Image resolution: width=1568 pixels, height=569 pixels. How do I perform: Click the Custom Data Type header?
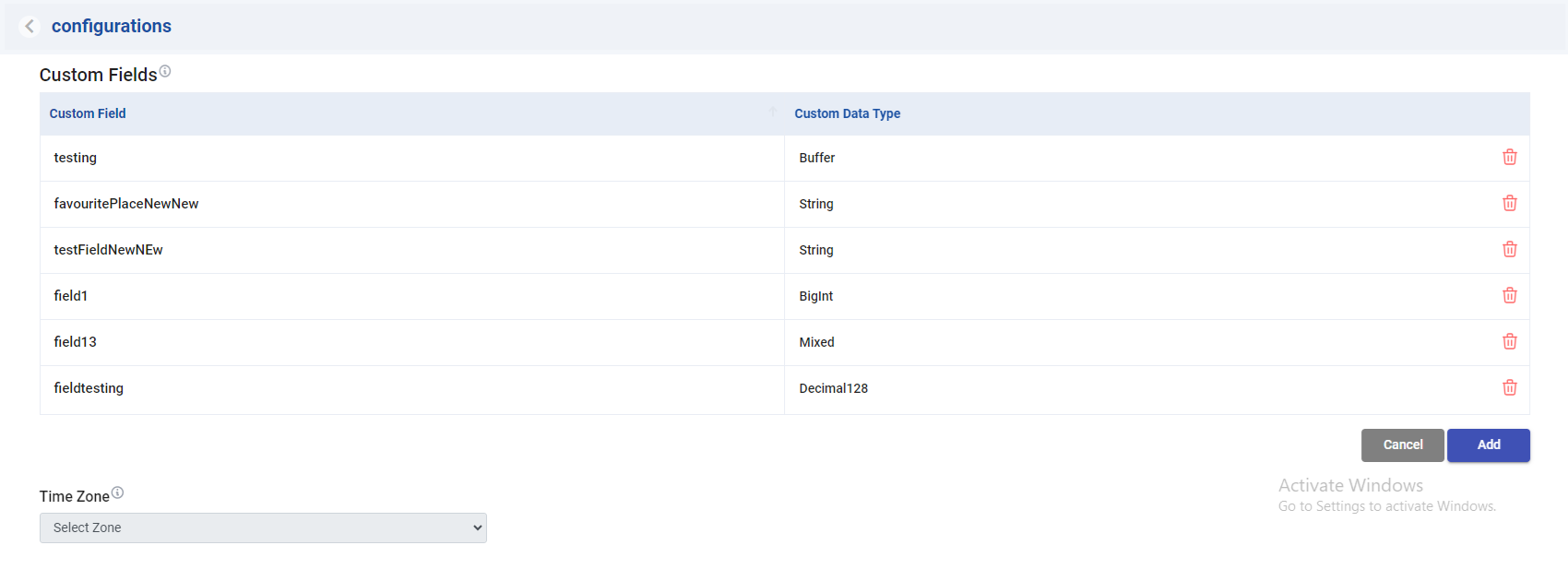pyautogui.click(x=847, y=113)
